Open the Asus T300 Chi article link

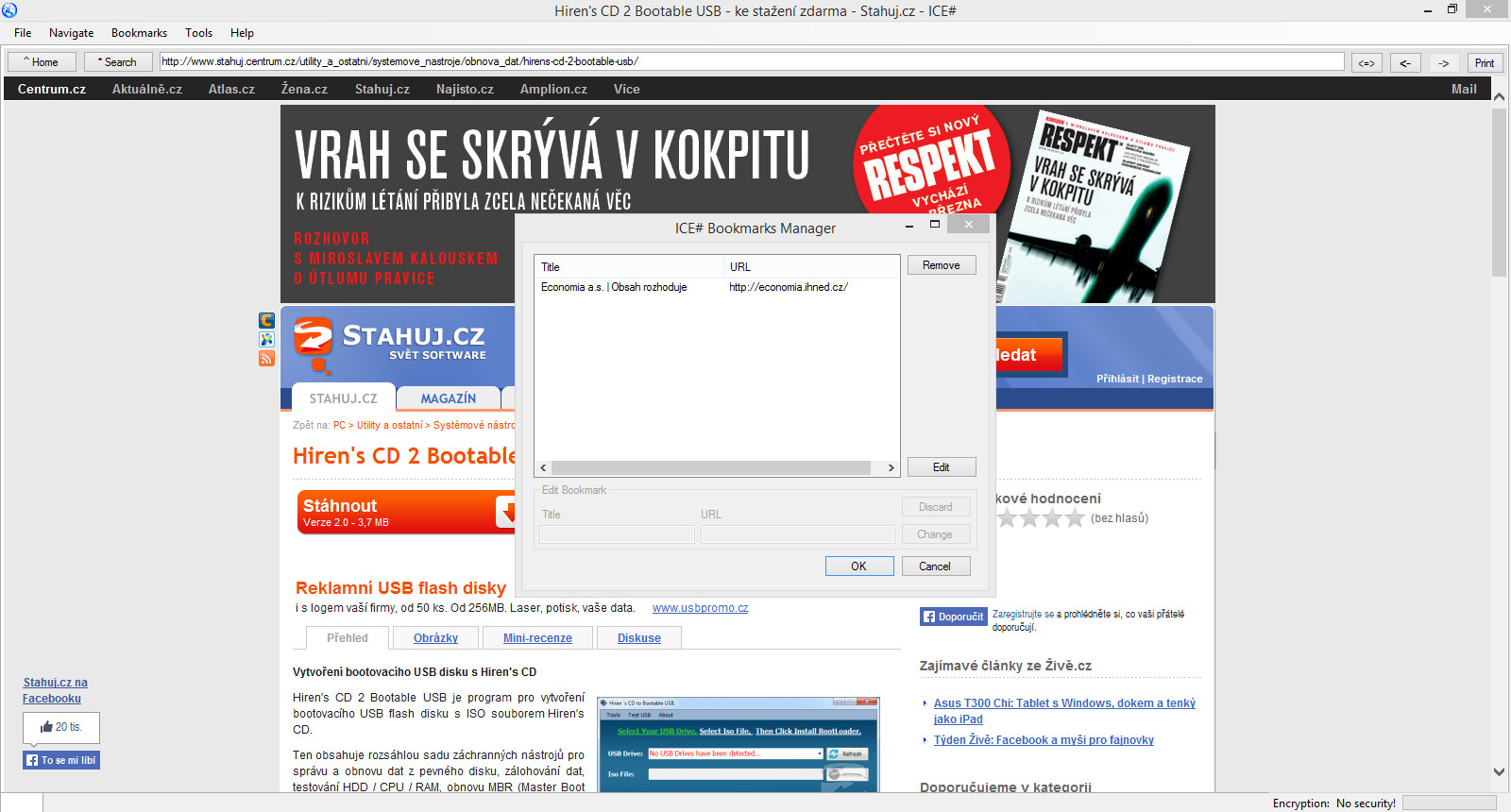tap(1064, 711)
